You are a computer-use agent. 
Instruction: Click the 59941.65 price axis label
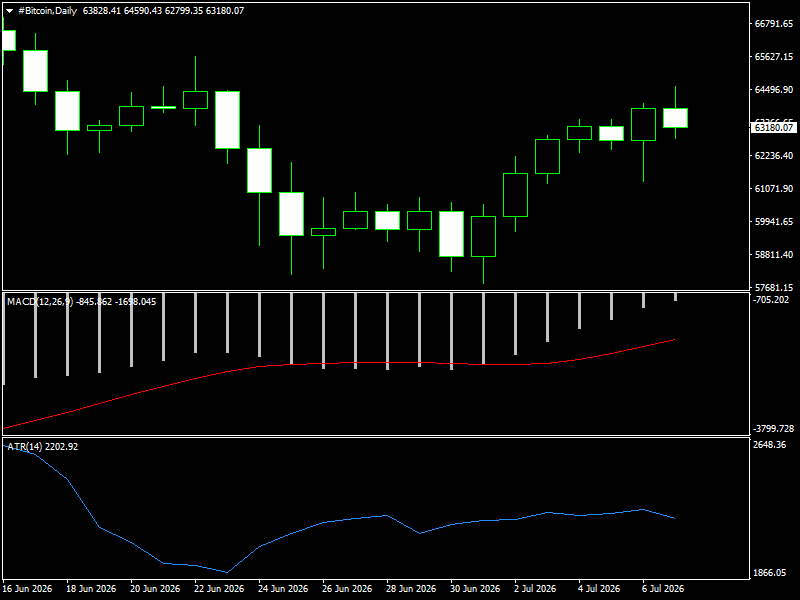coord(774,221)
